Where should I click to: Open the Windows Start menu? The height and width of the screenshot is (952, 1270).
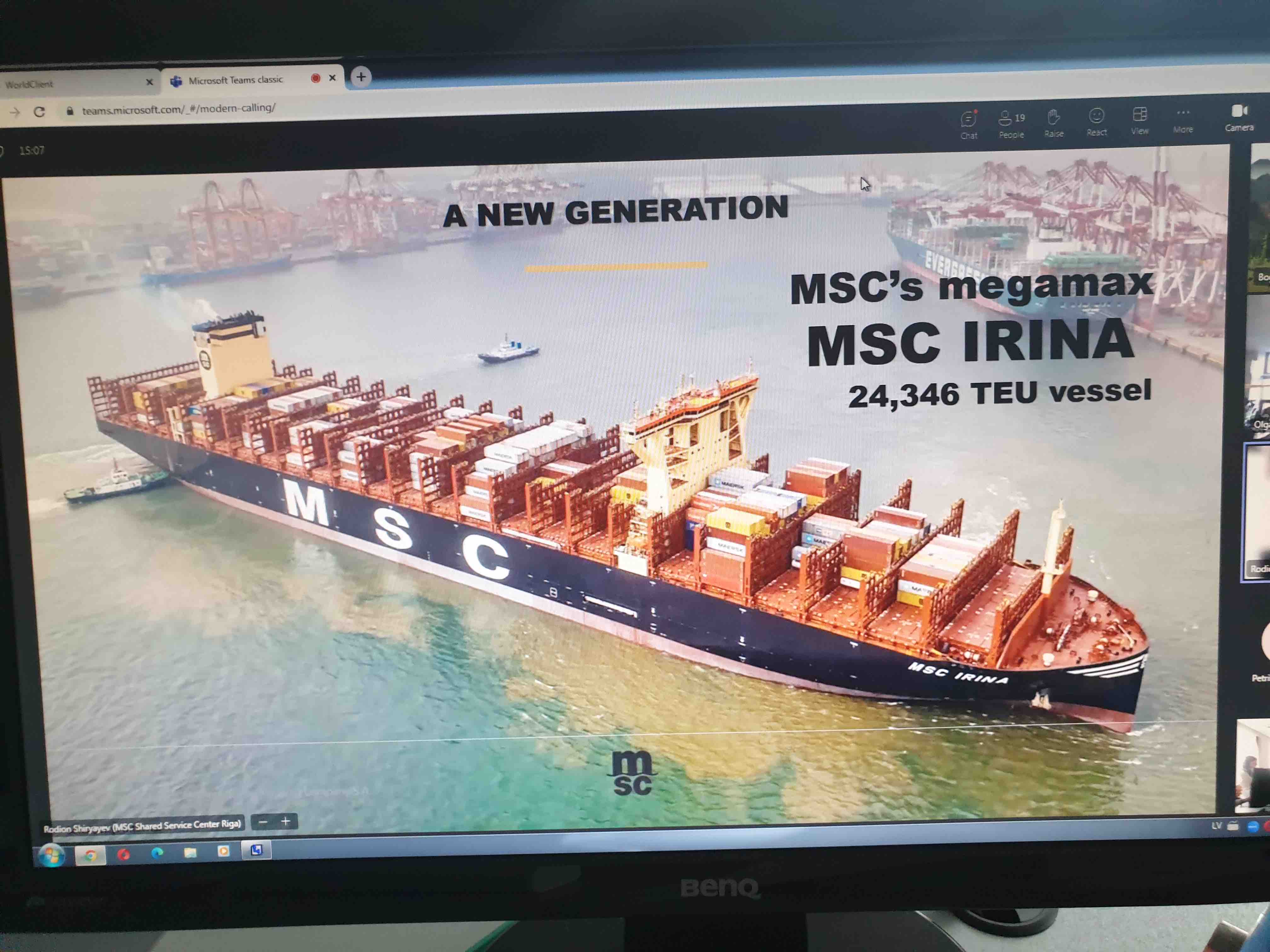point(52,856)
